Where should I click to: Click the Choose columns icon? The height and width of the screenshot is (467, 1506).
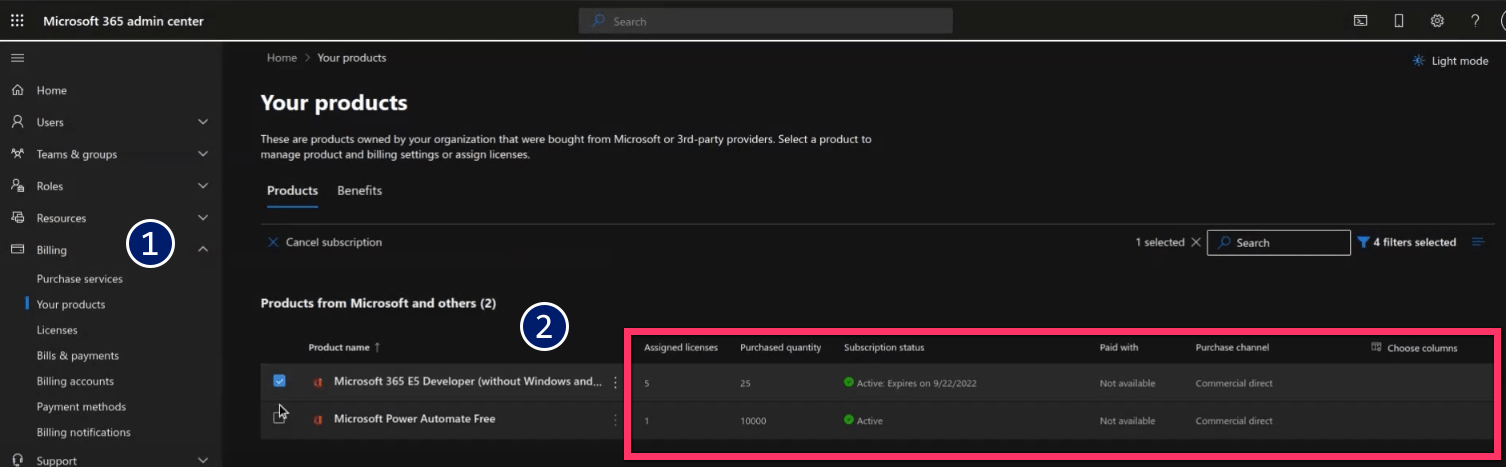[x=1376, y=347]
